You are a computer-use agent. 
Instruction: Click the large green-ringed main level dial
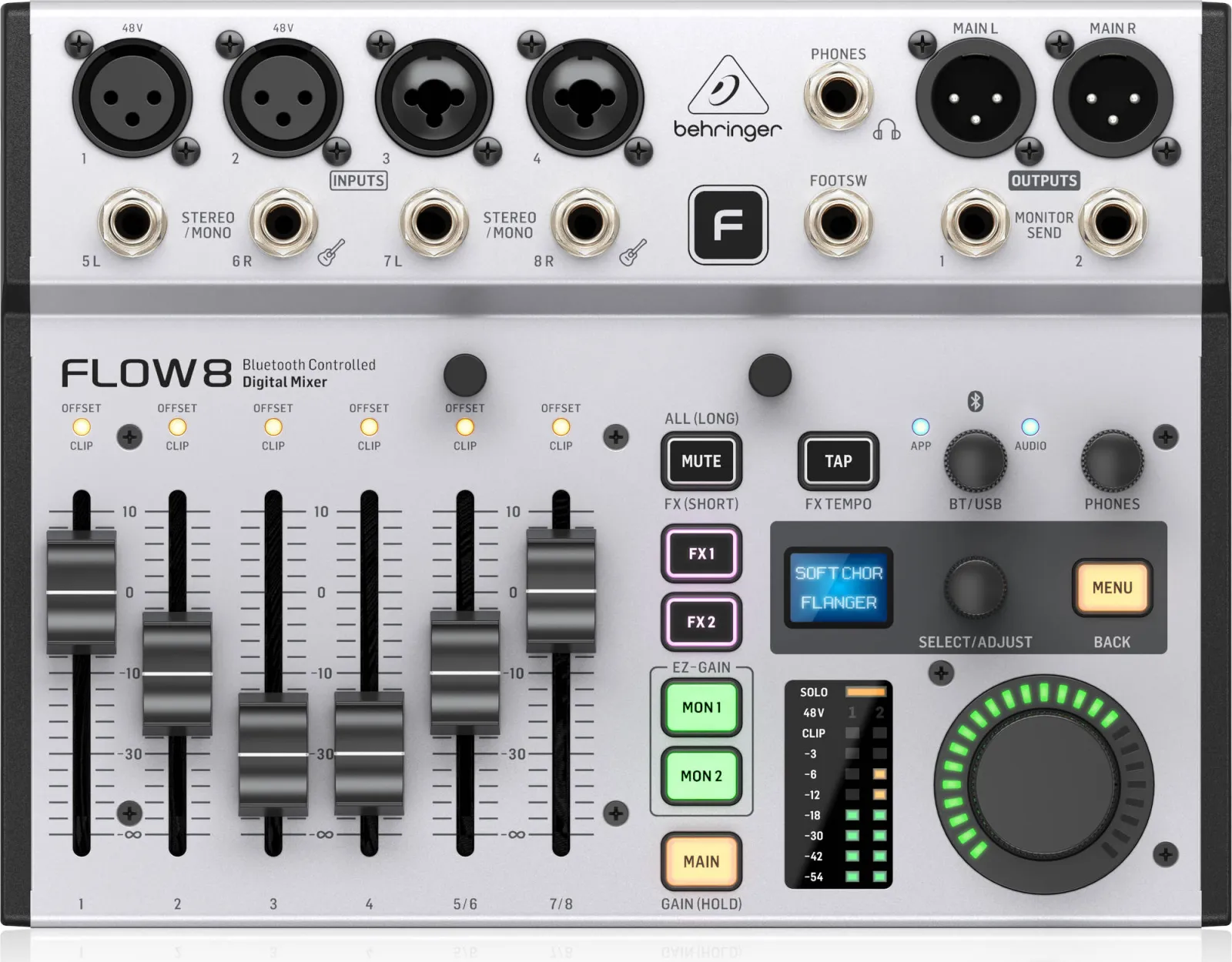click(1043, 784)
